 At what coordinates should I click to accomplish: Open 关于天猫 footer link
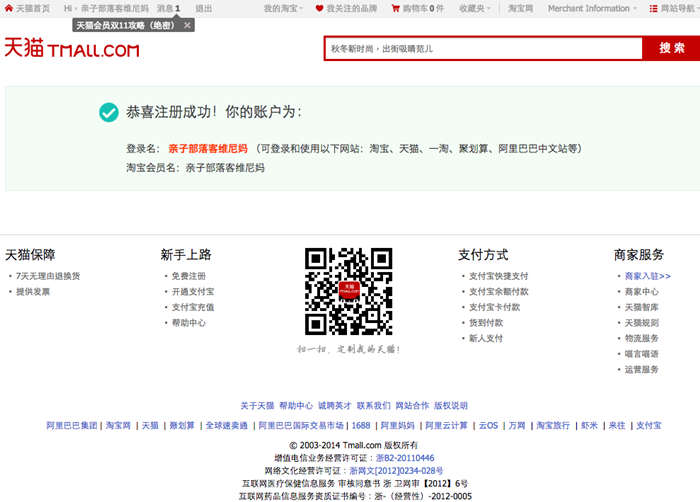pyautogui.click(x=257, y=406)
